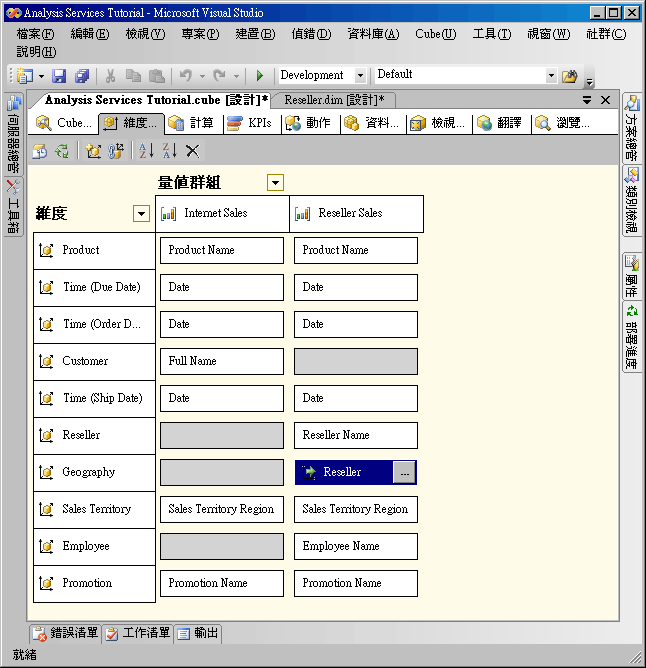Viewport: 646px width, 668px height.
Task: Switch to the 翻譯 translations tab
Action: click(x=499, y=123)
